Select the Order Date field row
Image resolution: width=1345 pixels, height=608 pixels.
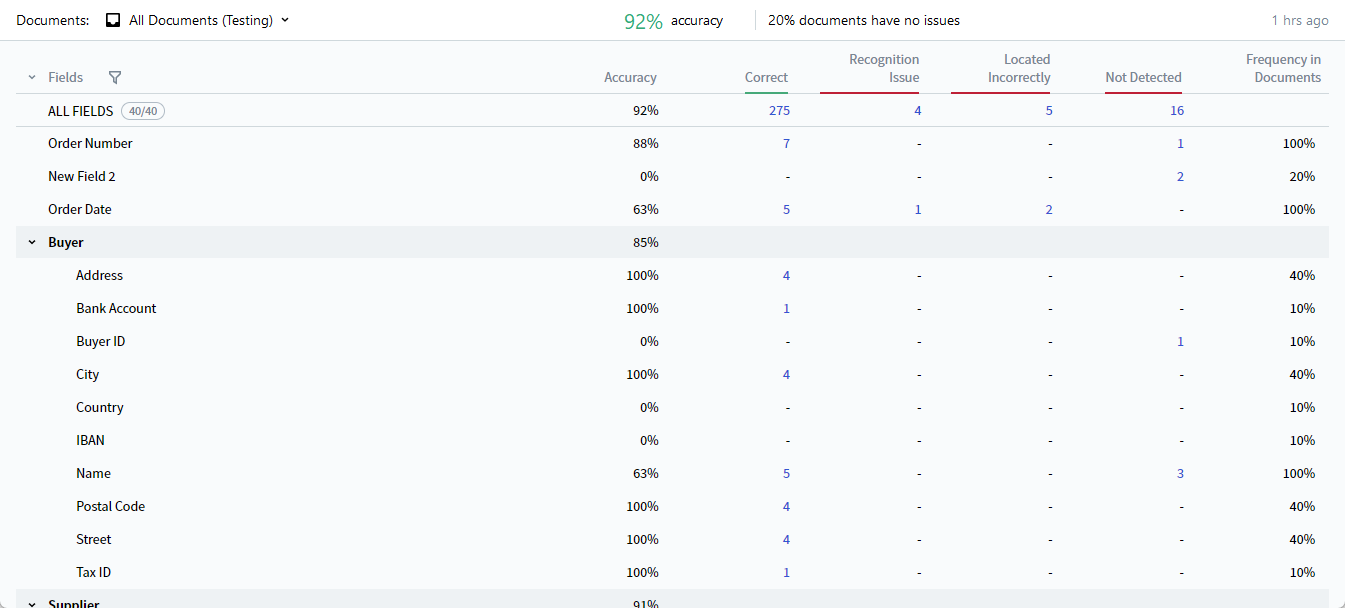pos(80,209)
